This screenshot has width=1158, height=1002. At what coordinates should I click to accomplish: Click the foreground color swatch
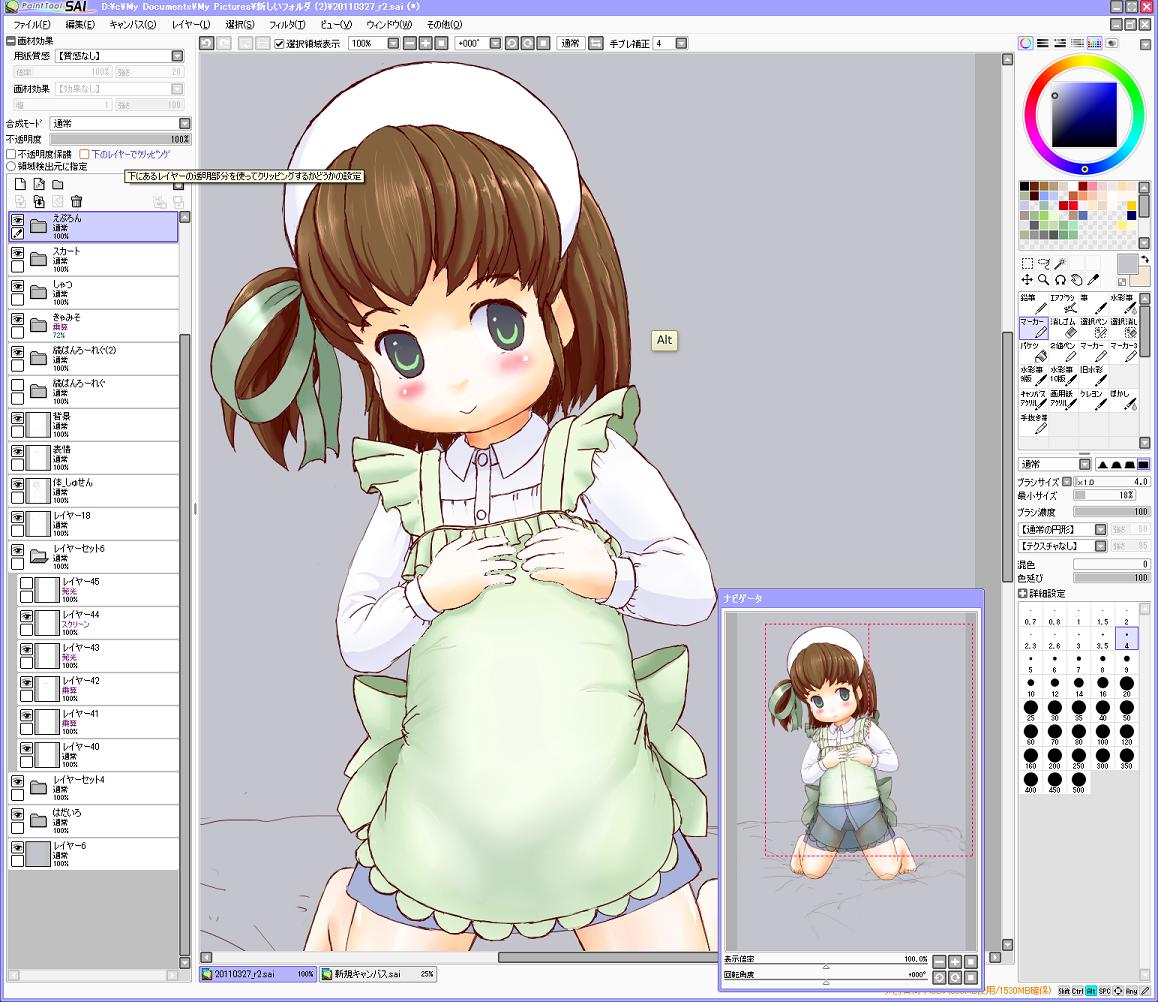pos(1127,264)
